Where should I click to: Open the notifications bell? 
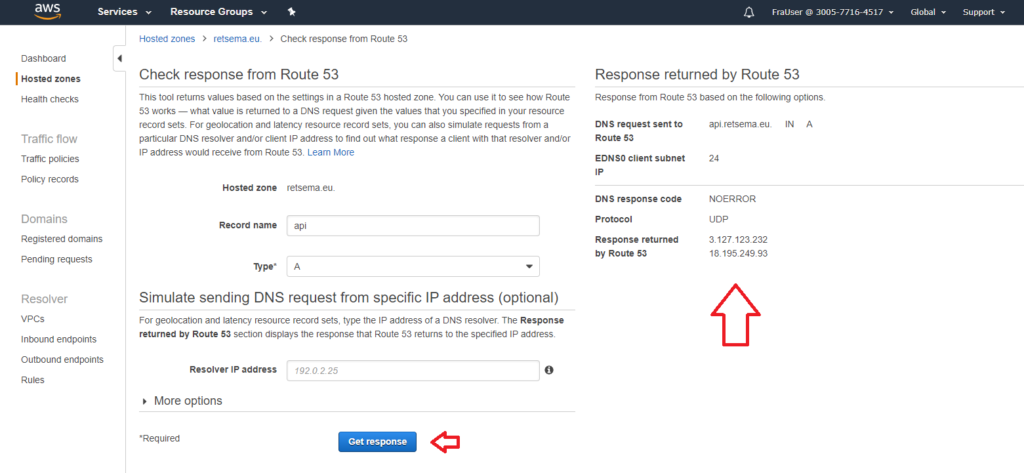tap(749, 12)
